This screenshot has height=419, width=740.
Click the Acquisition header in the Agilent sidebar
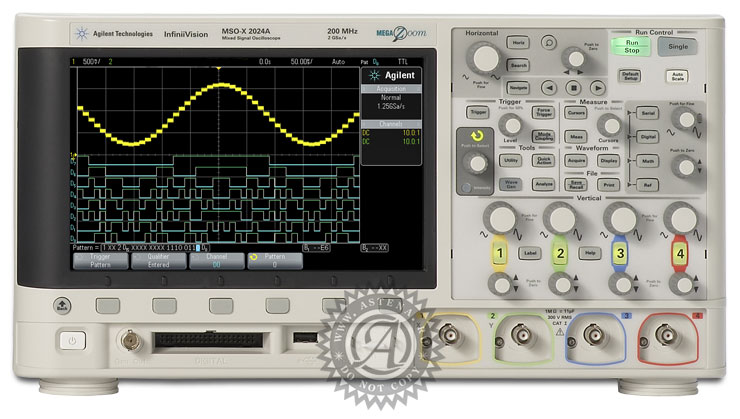pyautogui.click(x=391, y=89)
